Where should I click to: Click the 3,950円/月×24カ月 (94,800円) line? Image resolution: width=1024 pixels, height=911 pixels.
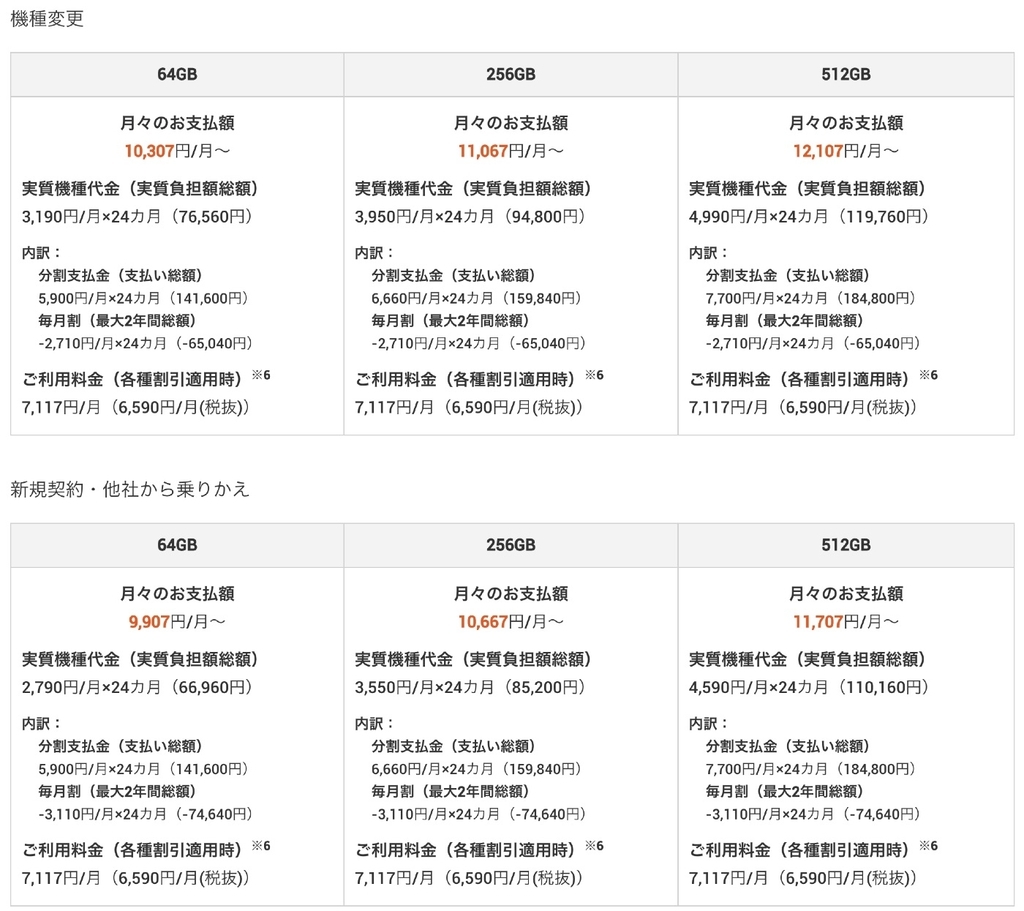click(471, 217)
